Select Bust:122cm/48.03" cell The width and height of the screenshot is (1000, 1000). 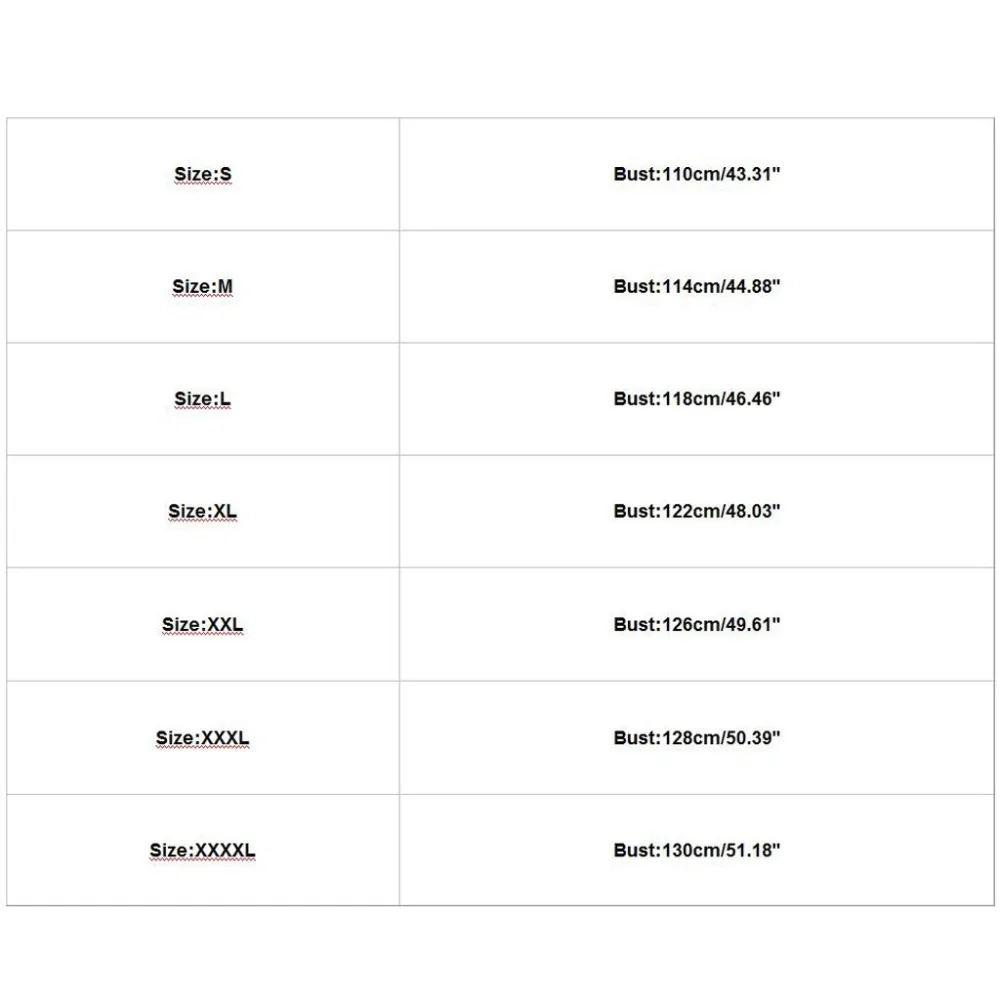coord(697,511)
